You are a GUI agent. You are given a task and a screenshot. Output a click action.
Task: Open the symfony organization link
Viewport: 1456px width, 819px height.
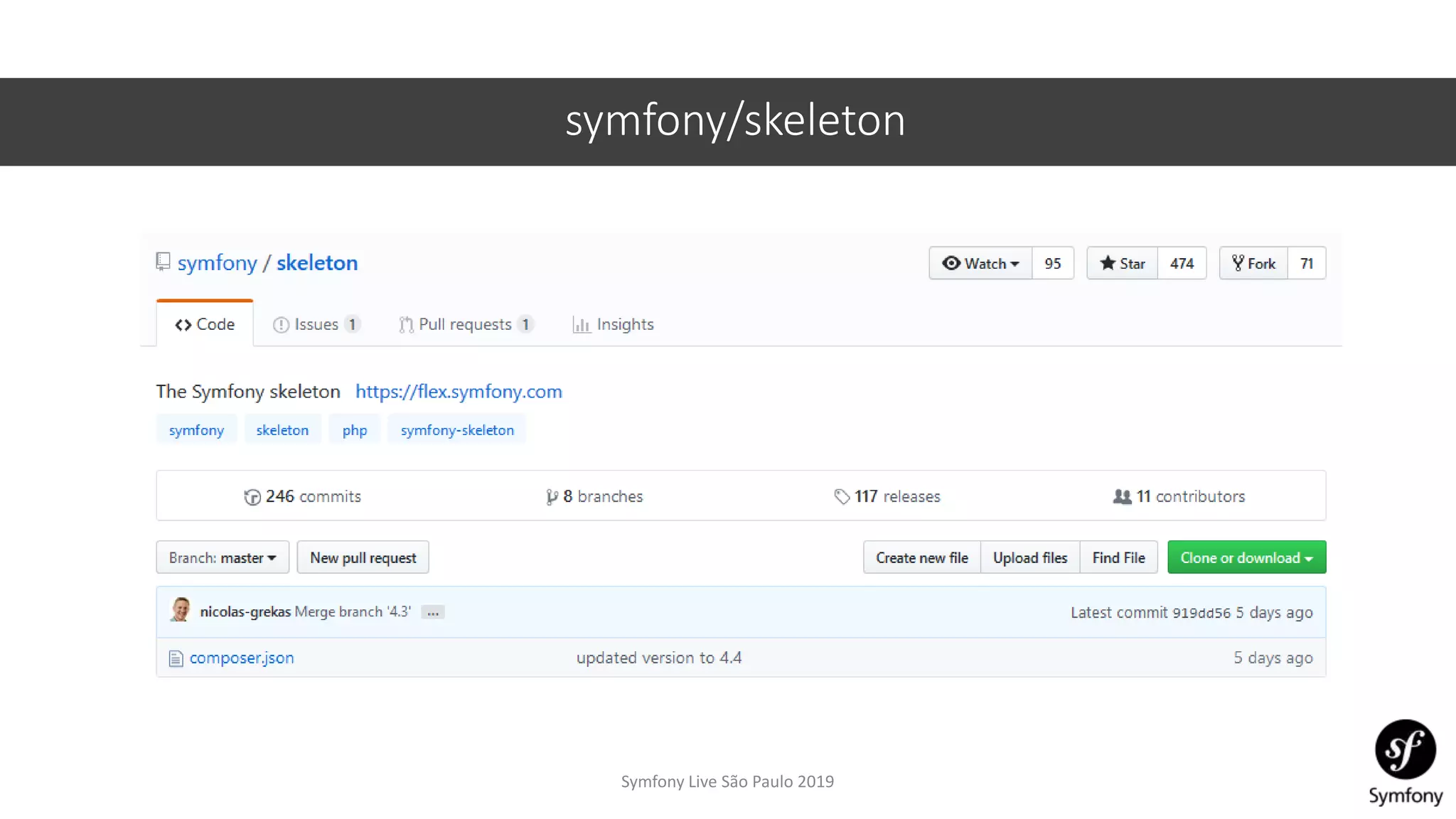(x=217, y=263)
